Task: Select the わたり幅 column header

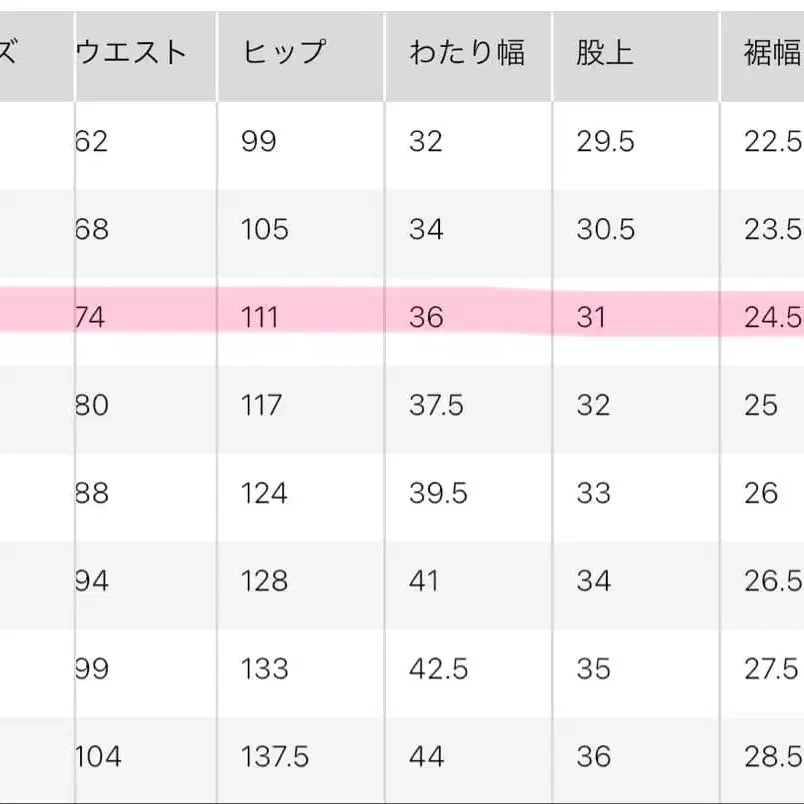Action: pyautogui.click(x=466, y=53)
